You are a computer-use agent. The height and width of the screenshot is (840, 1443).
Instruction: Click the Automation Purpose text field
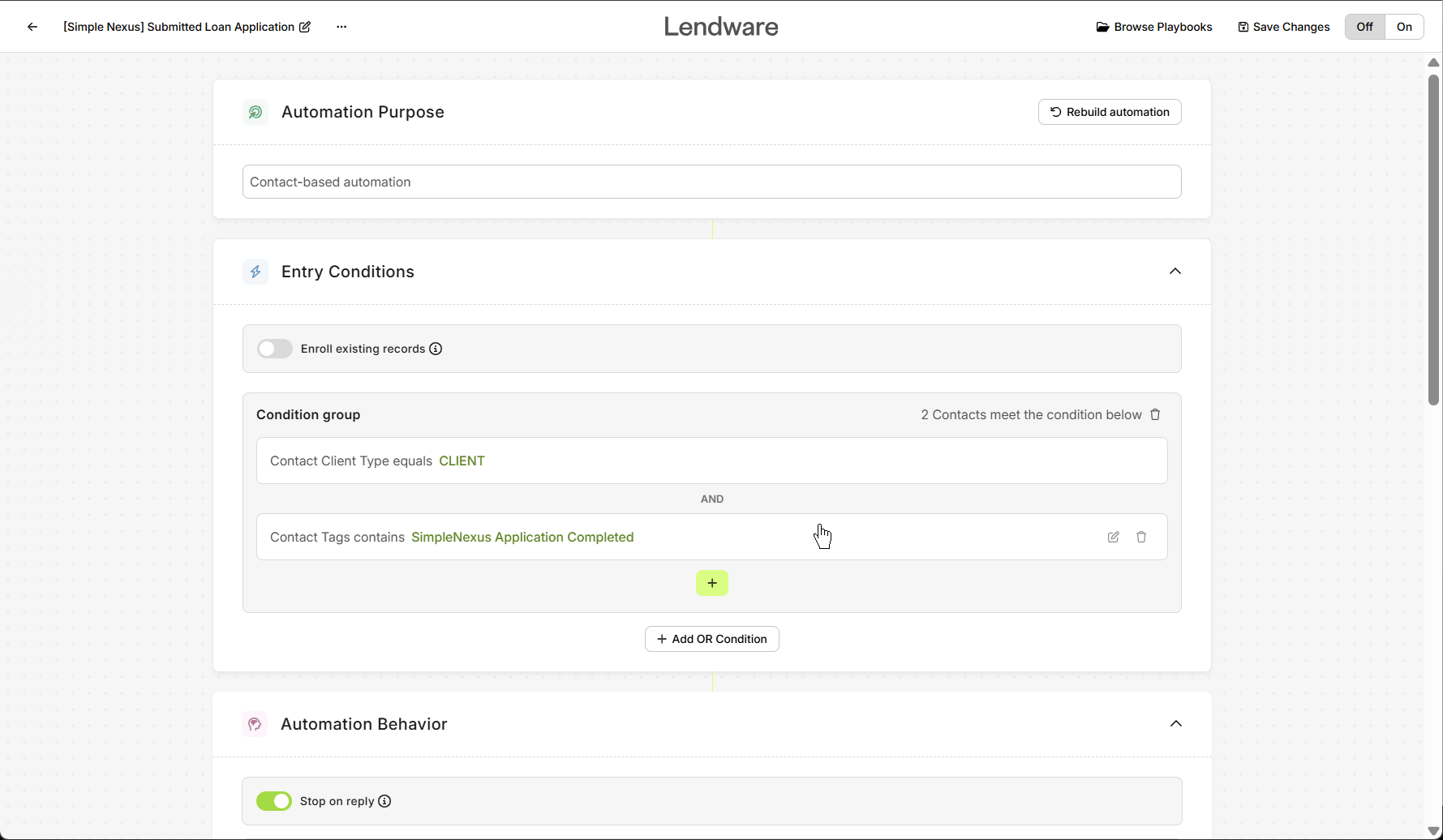point(711,182)
